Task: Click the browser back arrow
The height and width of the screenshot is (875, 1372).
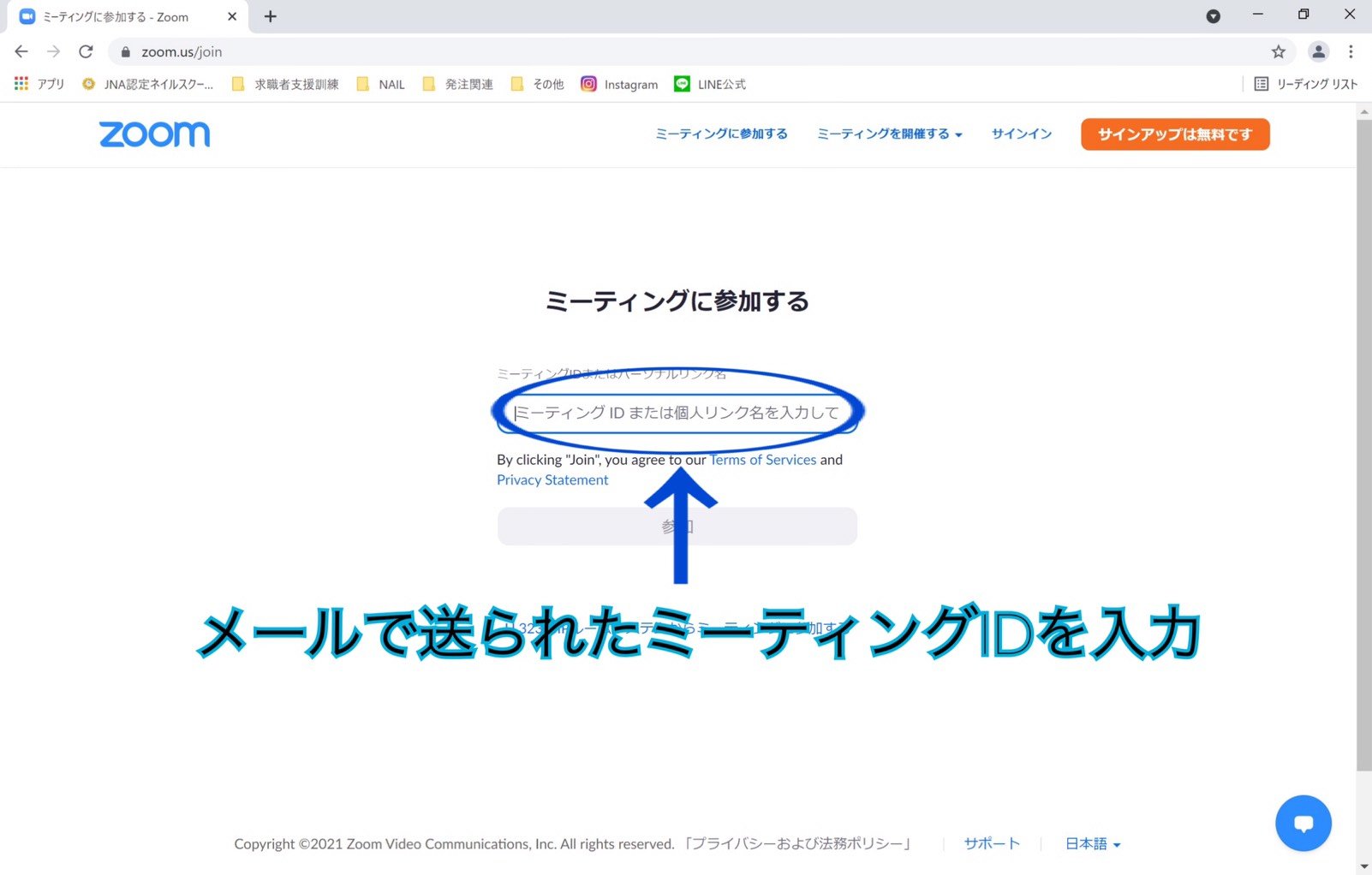Action: 21,51
